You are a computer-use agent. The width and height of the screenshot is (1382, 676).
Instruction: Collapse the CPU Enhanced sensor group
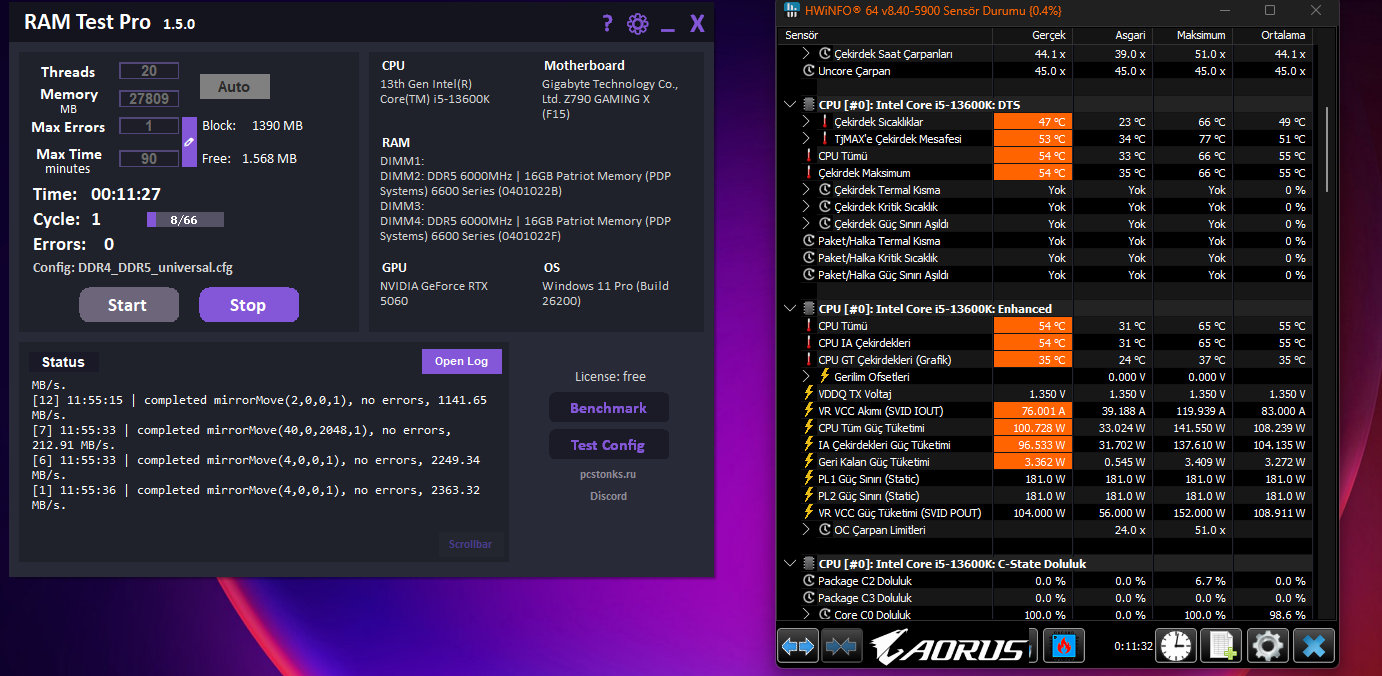pyautogui.click(x=790, y=308)
